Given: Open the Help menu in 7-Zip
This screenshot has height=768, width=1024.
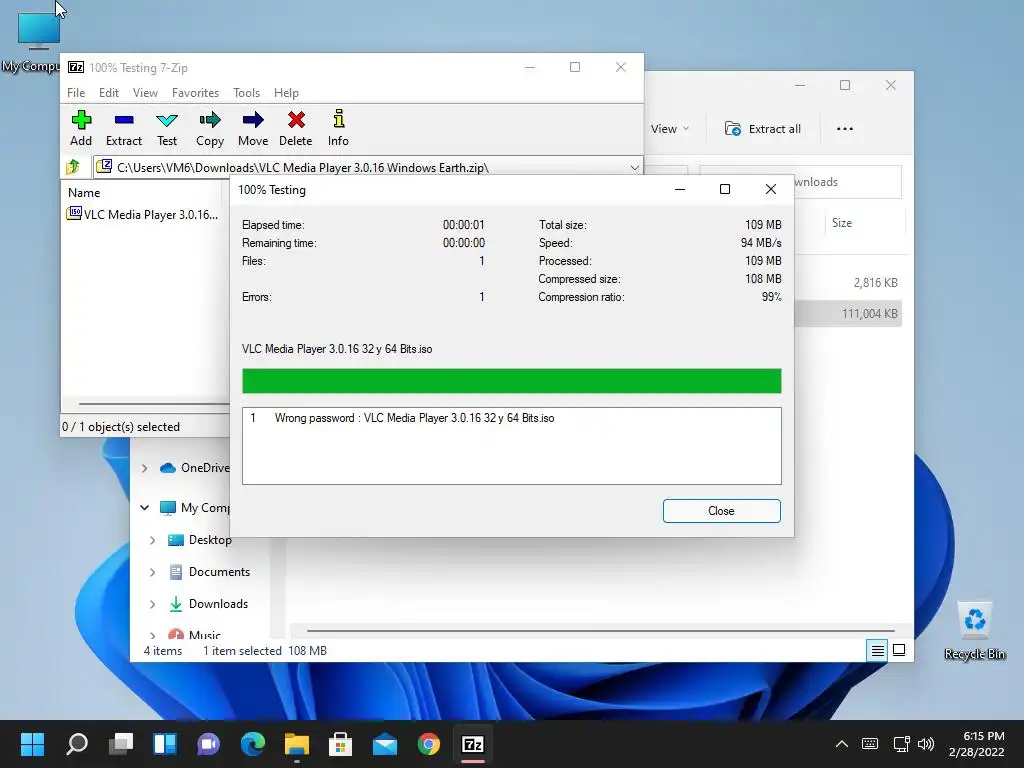Looking at the screenshot, I should (286, 93).
